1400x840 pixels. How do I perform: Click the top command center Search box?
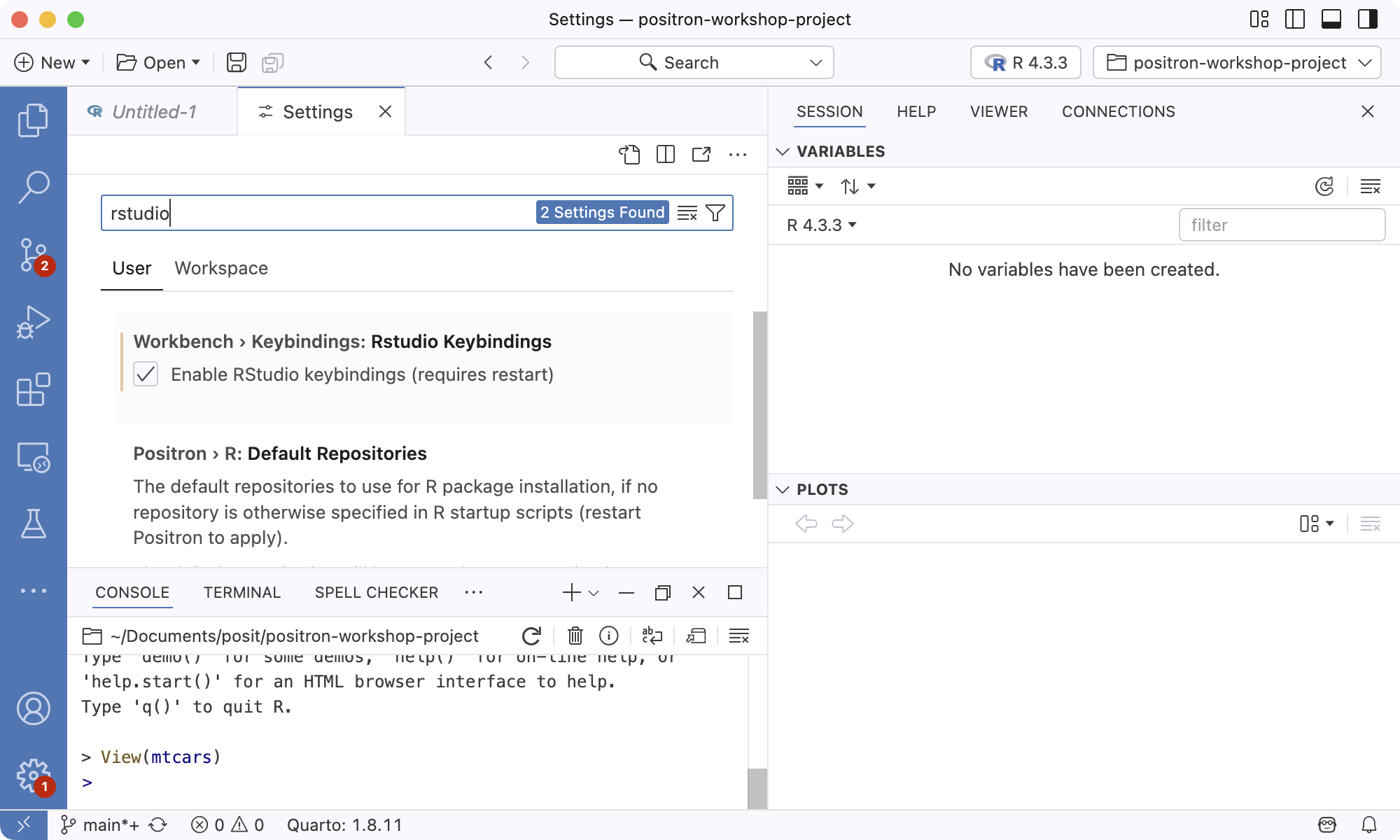pos(694,62)
